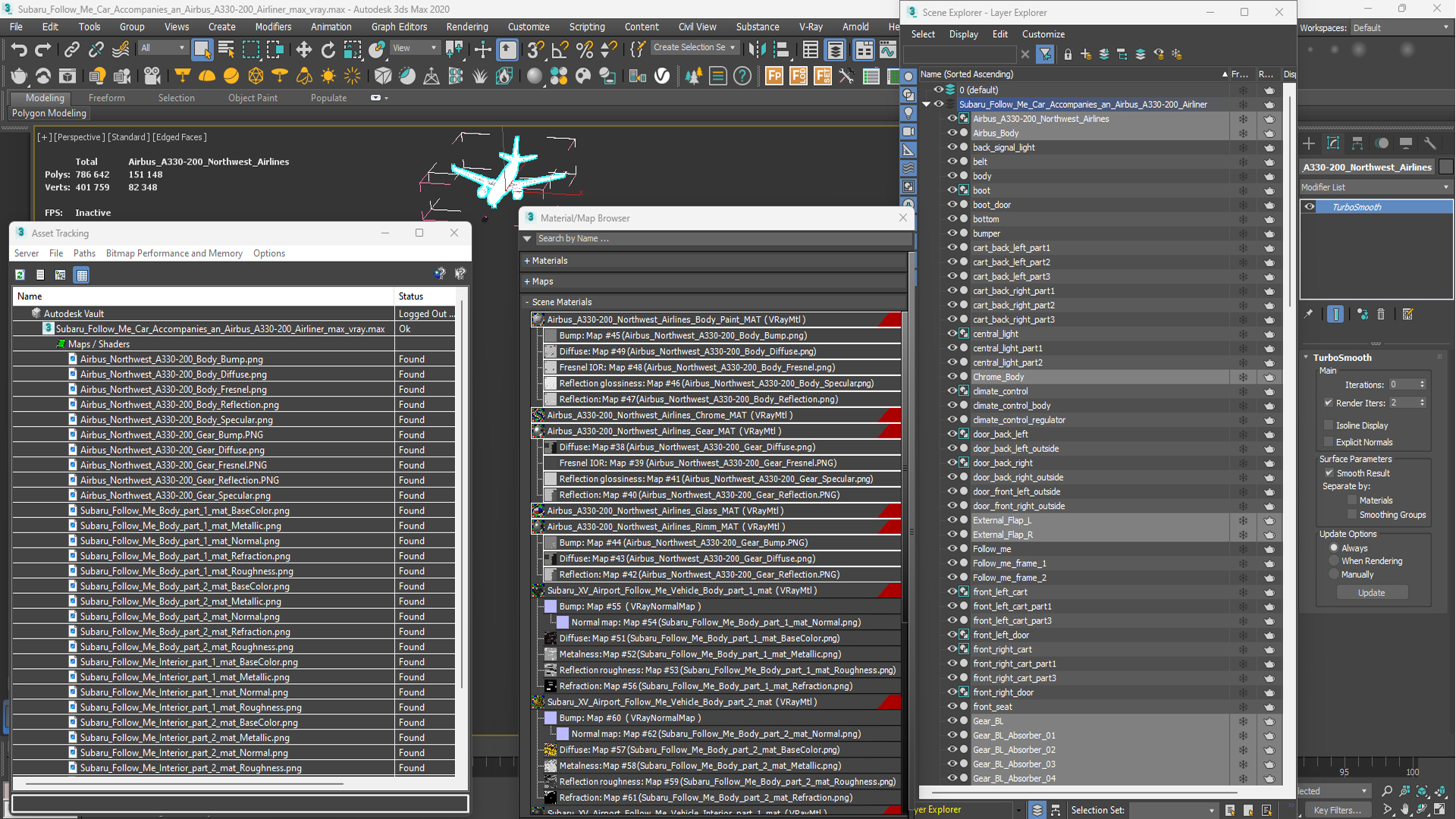Click the Redo icon in the main toolbar

pos(43,50)
